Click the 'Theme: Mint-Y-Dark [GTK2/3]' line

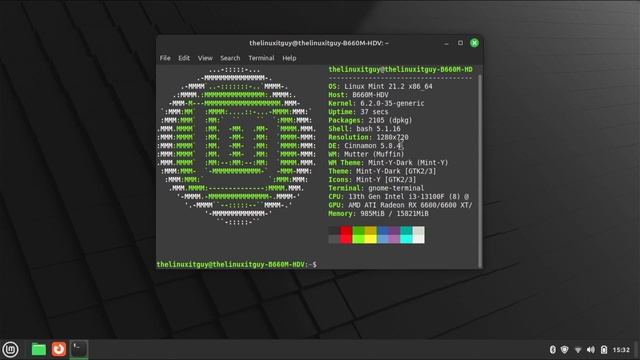point(382,171)
